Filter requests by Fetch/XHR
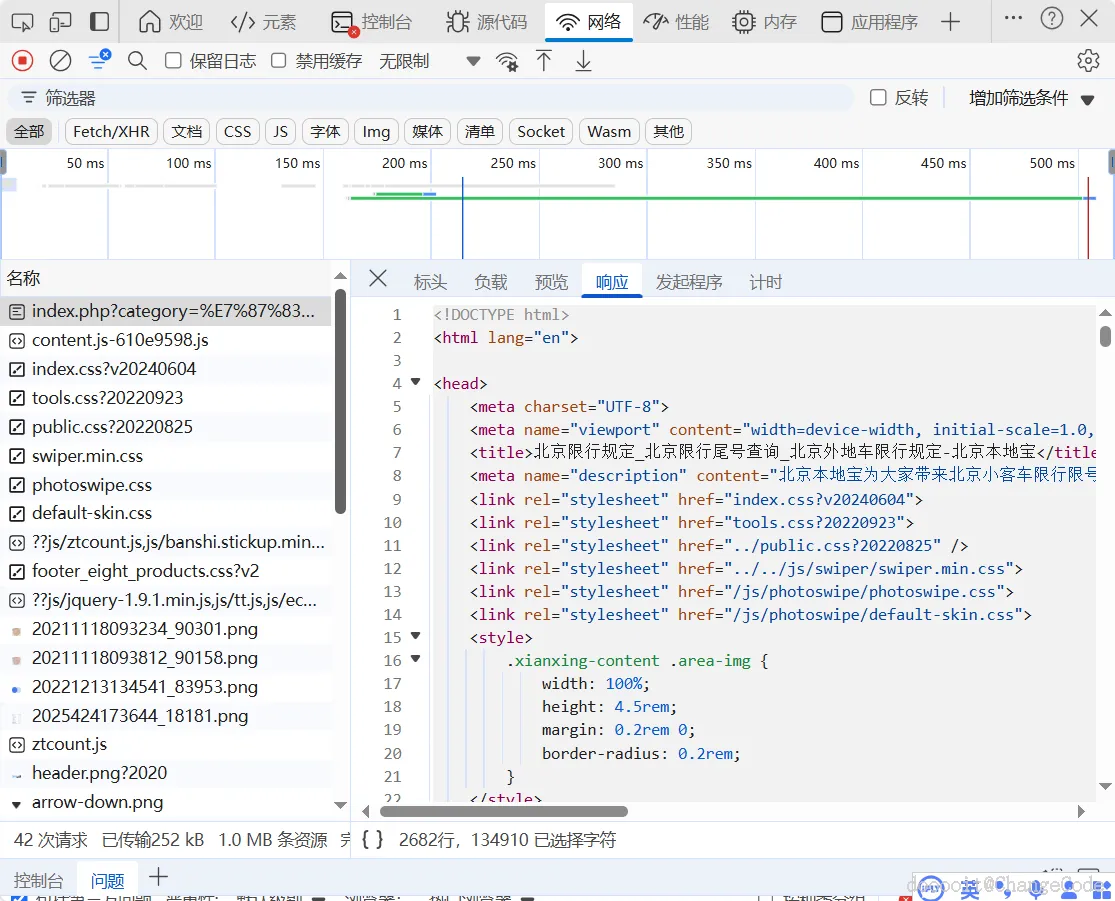The height and width of the screenshot is (901, 1115). 111,132
